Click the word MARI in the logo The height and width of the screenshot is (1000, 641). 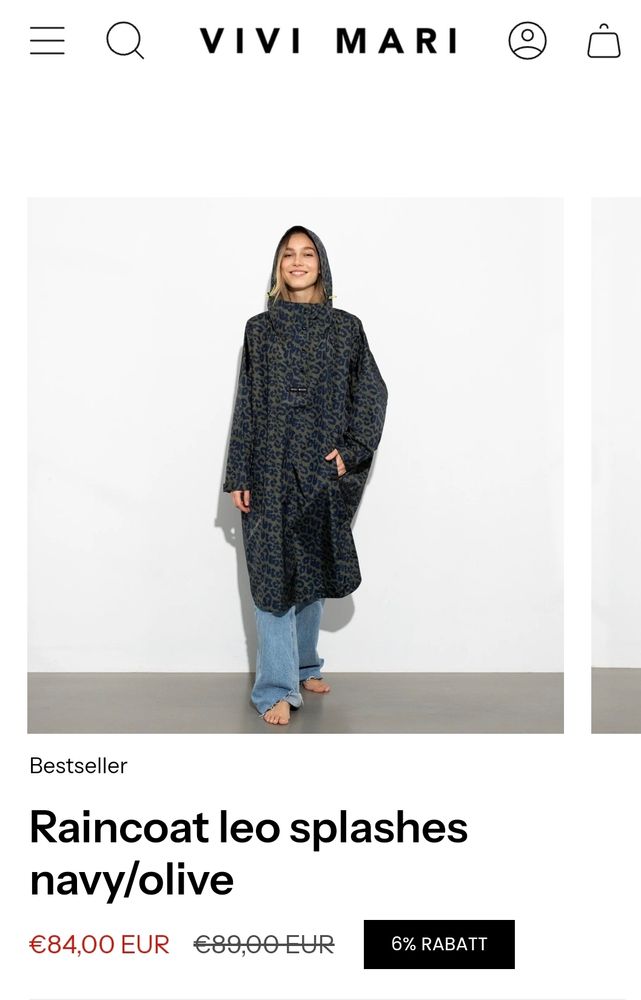[397, 41]
